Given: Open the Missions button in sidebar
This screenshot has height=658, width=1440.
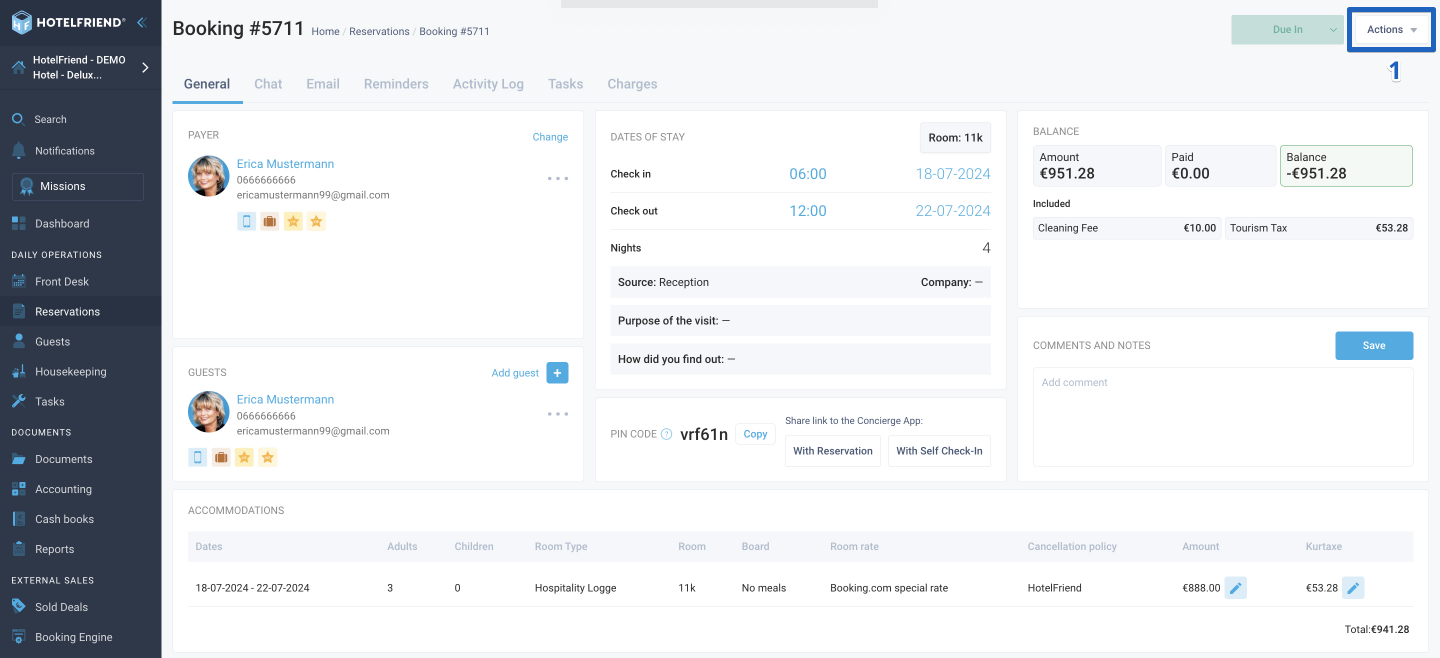Looking at the screenshot, I should pos(78,186).
